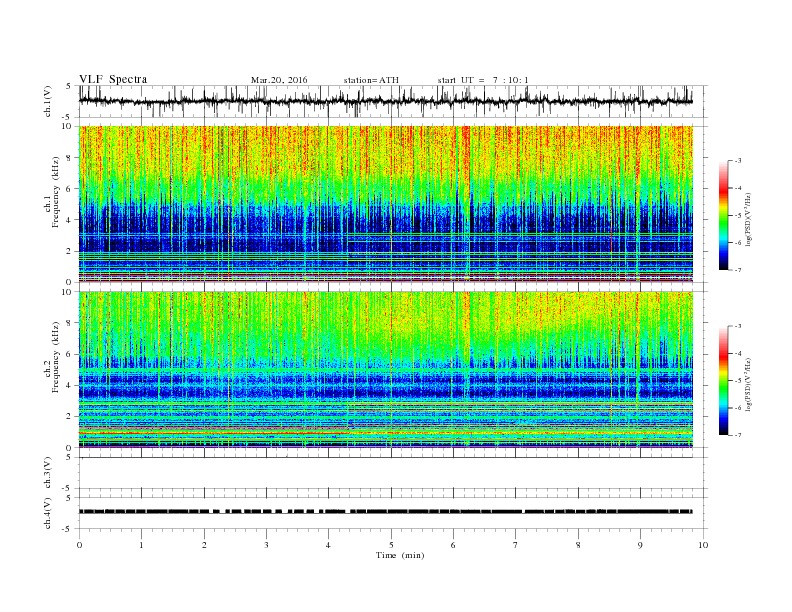Select the date label "Mar.20, 2016"
Viewport: 792px width, 612px height.
[279, 80]
